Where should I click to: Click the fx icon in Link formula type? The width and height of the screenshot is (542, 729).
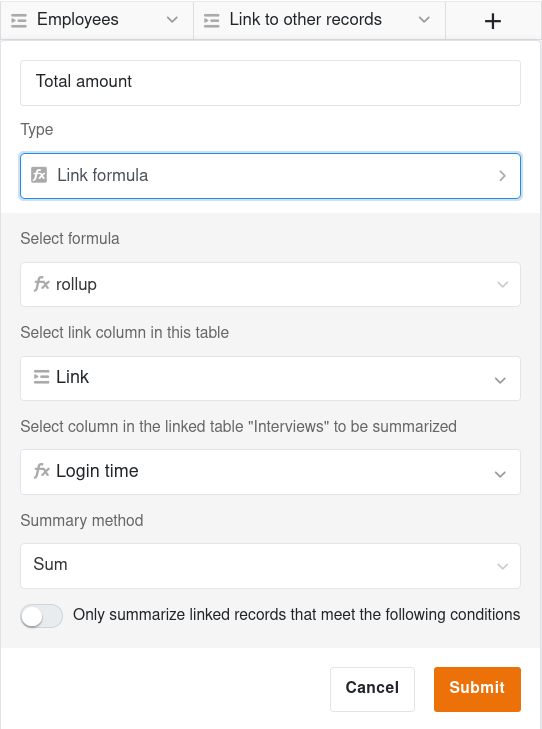tap(39, 175)
